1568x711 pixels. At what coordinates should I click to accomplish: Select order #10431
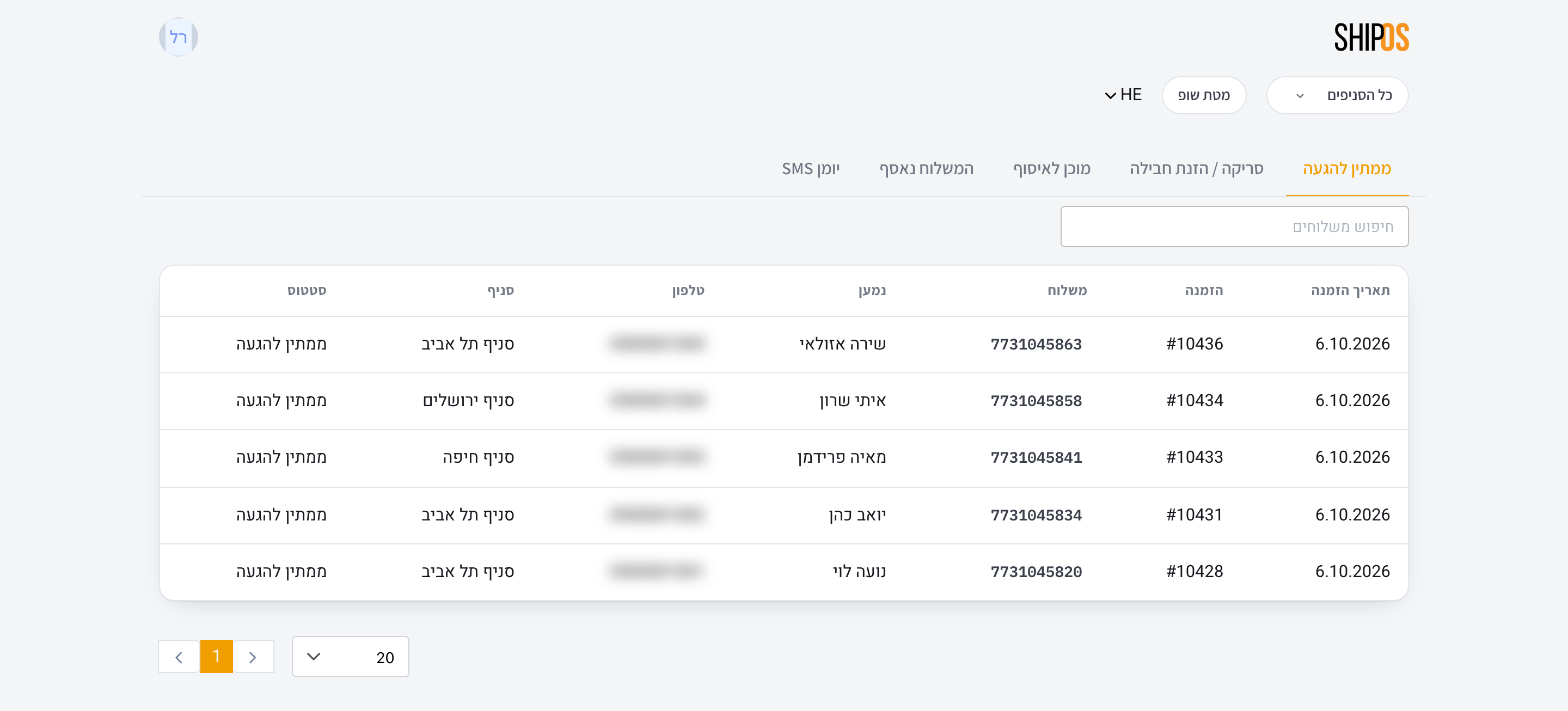[1195, 515]
